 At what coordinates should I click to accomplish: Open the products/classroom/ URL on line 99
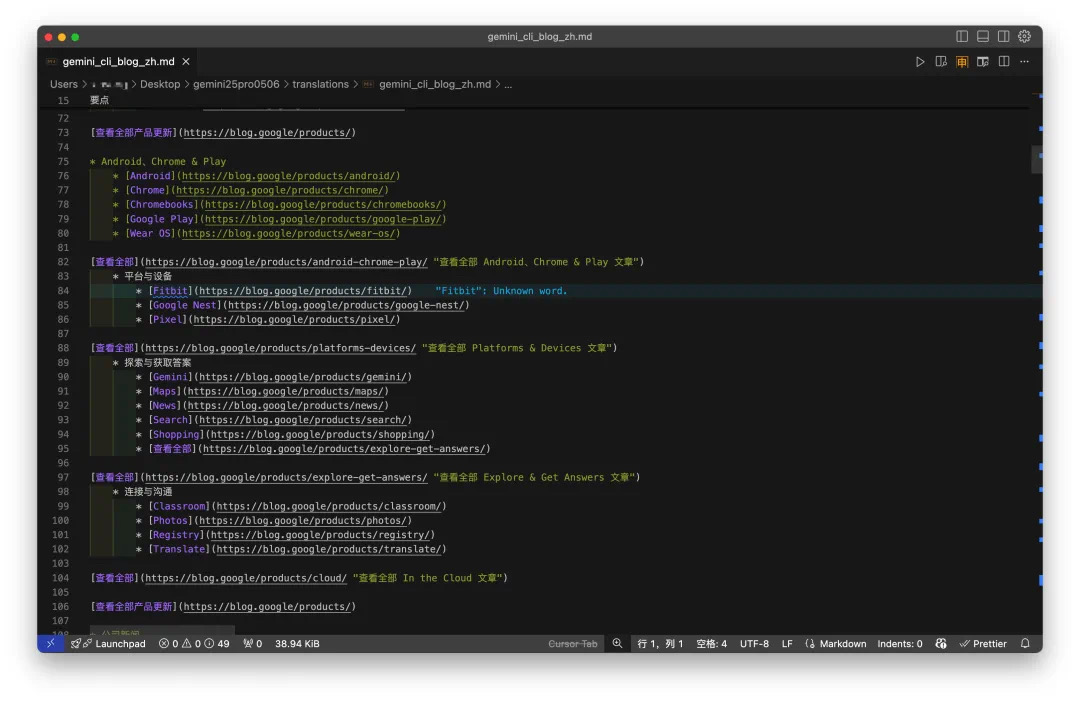pyautogui.click(x=329, y=506)
